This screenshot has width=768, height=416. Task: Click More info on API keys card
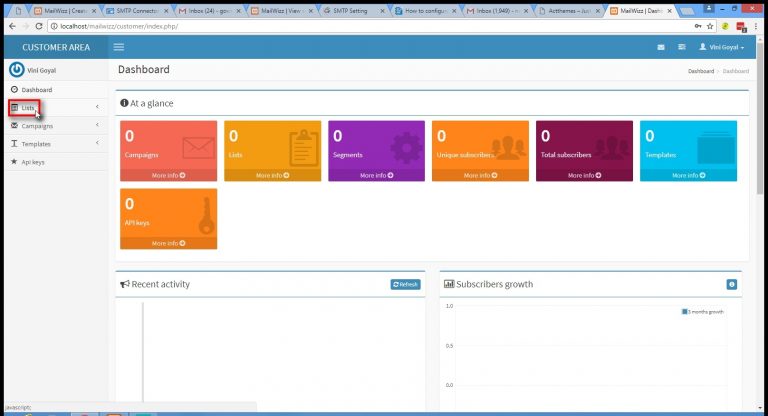point(168,243)
